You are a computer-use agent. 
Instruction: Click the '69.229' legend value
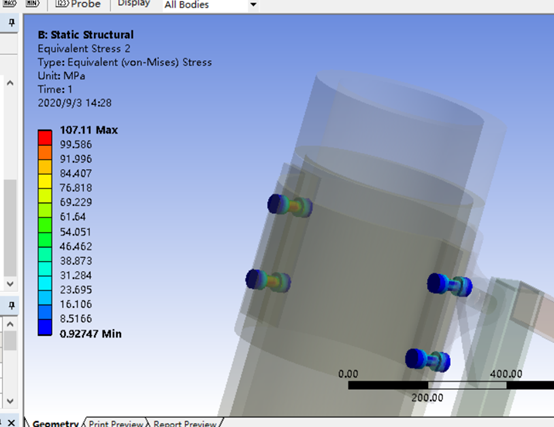point(76,202)
